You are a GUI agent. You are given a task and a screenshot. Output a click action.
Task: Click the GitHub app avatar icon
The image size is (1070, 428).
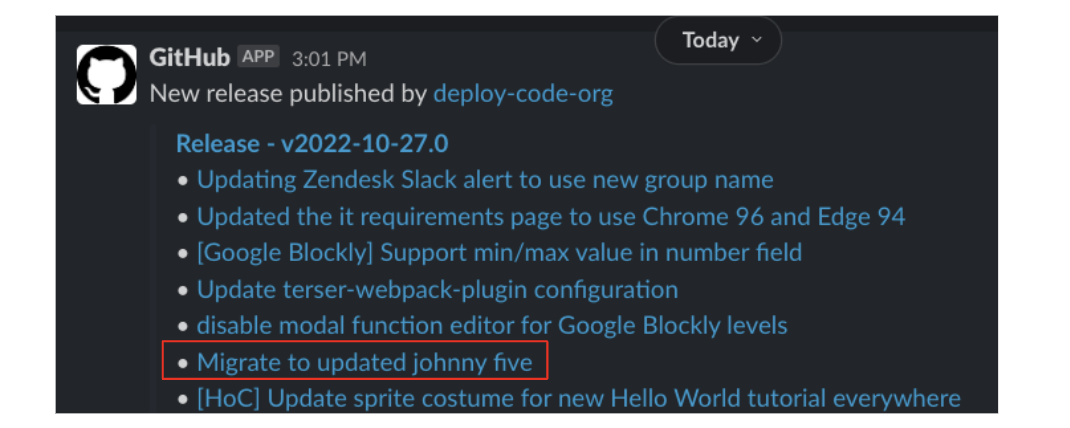106,74
